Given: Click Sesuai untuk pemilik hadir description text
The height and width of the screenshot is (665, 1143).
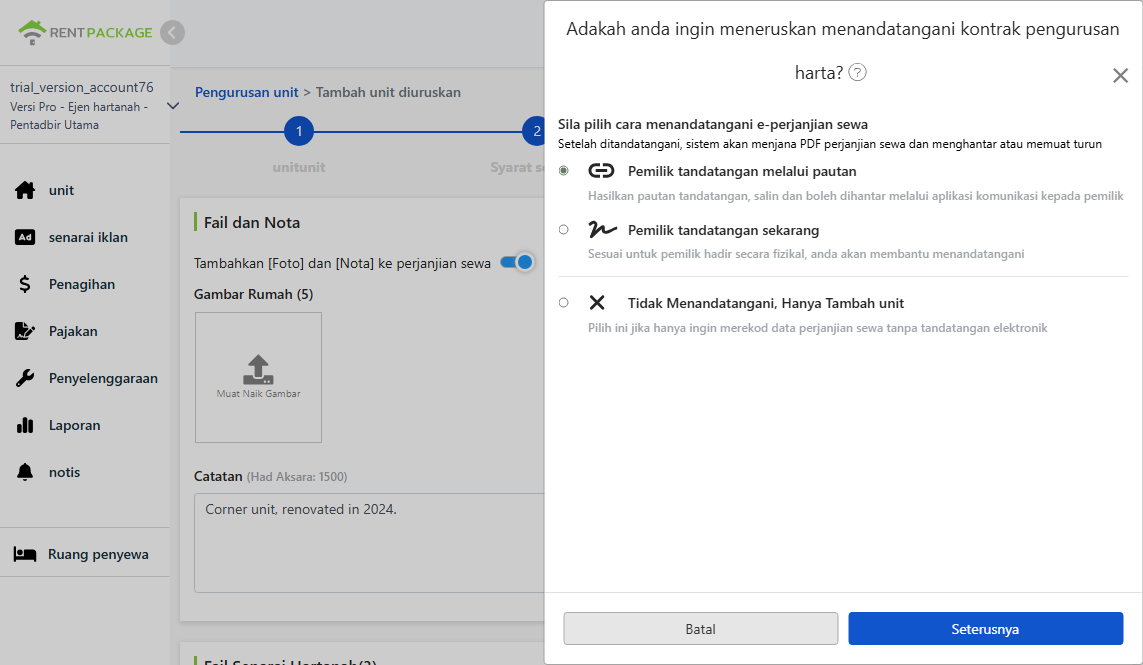Looking at the screenshot, I should (x=806, y=254).
